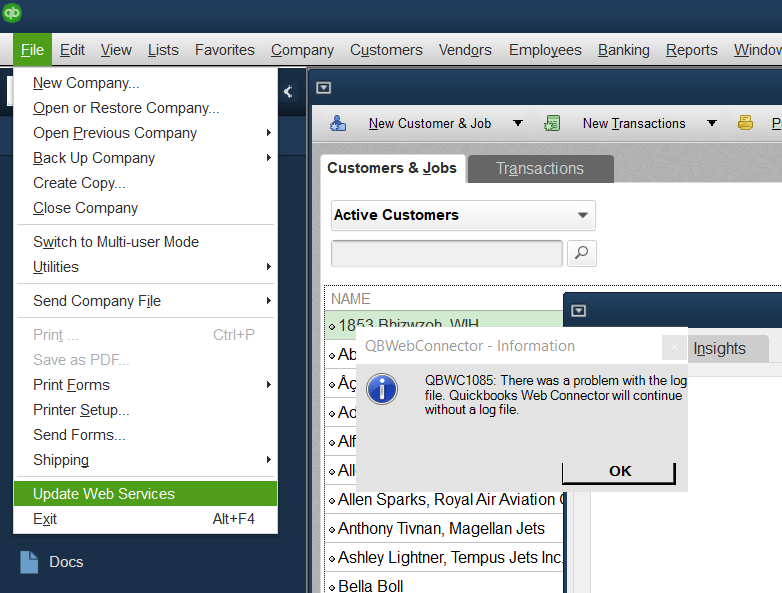Choose Switch to Multi-user Mode

[145, 242]
